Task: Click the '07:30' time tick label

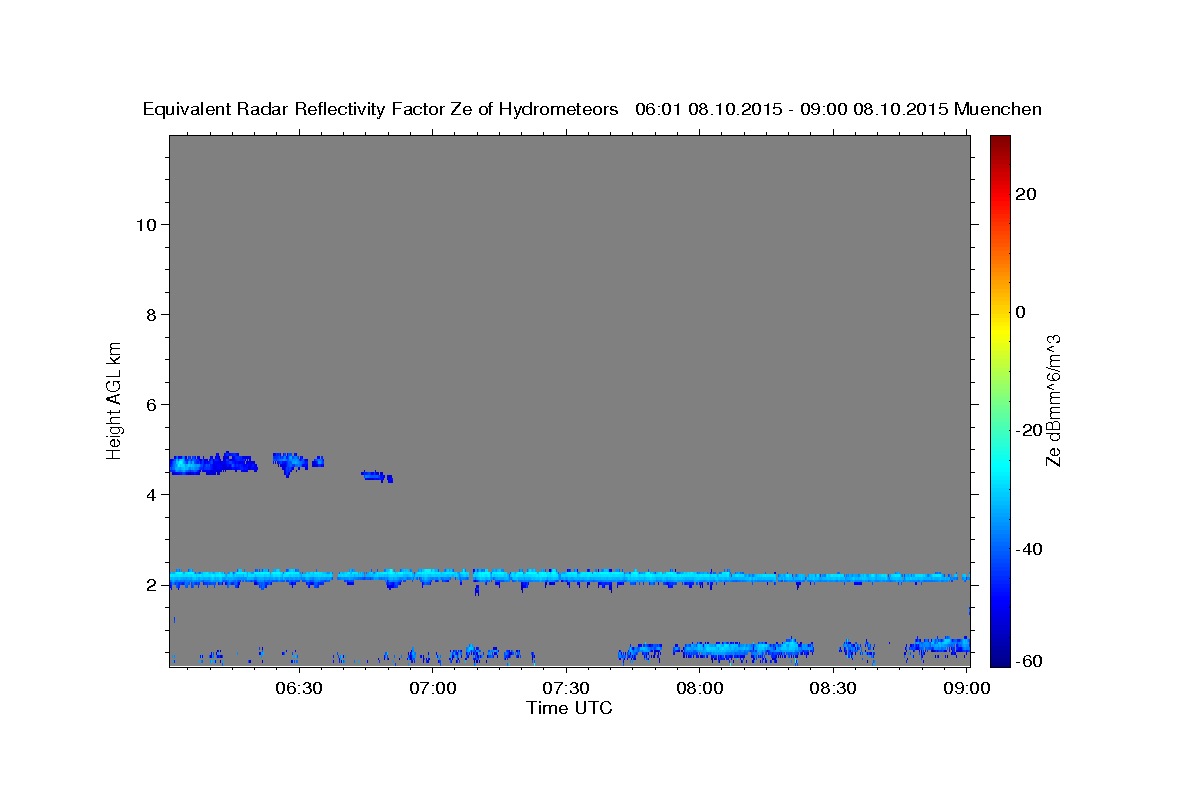Action: [x=567, y=689]
